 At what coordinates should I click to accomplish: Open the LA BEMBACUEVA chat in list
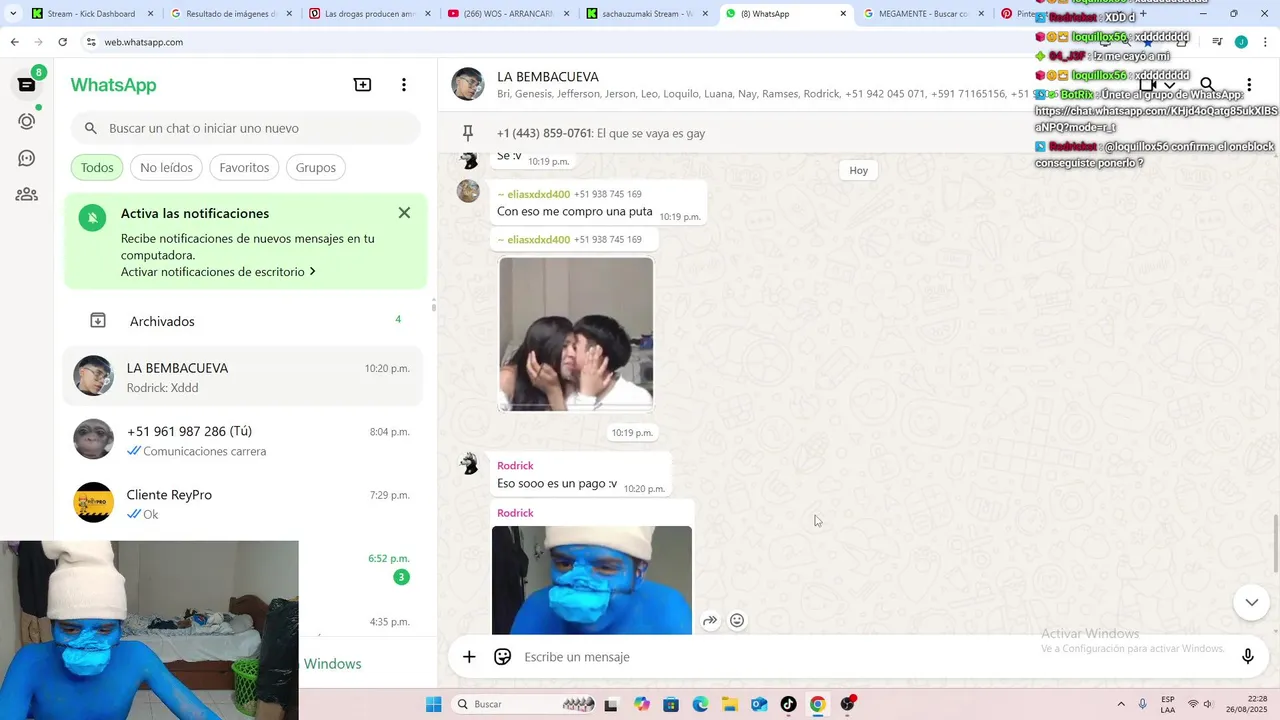[245, 377]
